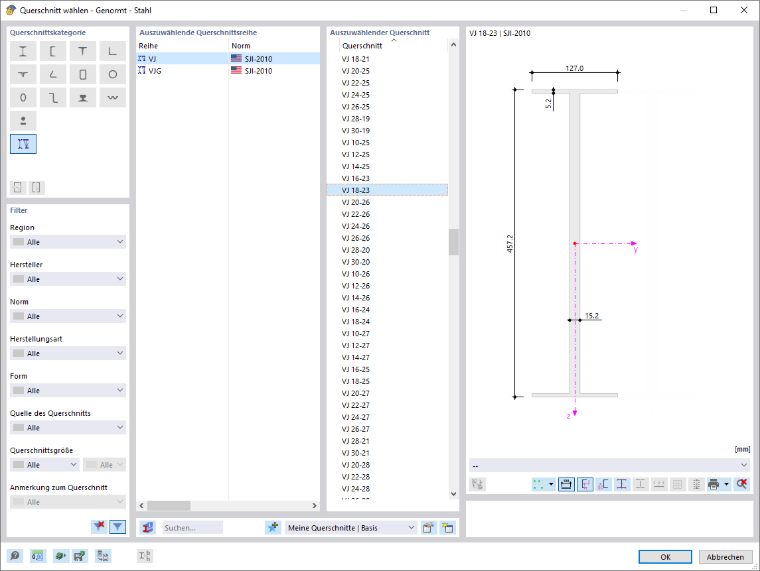Click the Abbrechen button
Image resolution: width=760 pixels, height=571 pixels.
(725, 557)
